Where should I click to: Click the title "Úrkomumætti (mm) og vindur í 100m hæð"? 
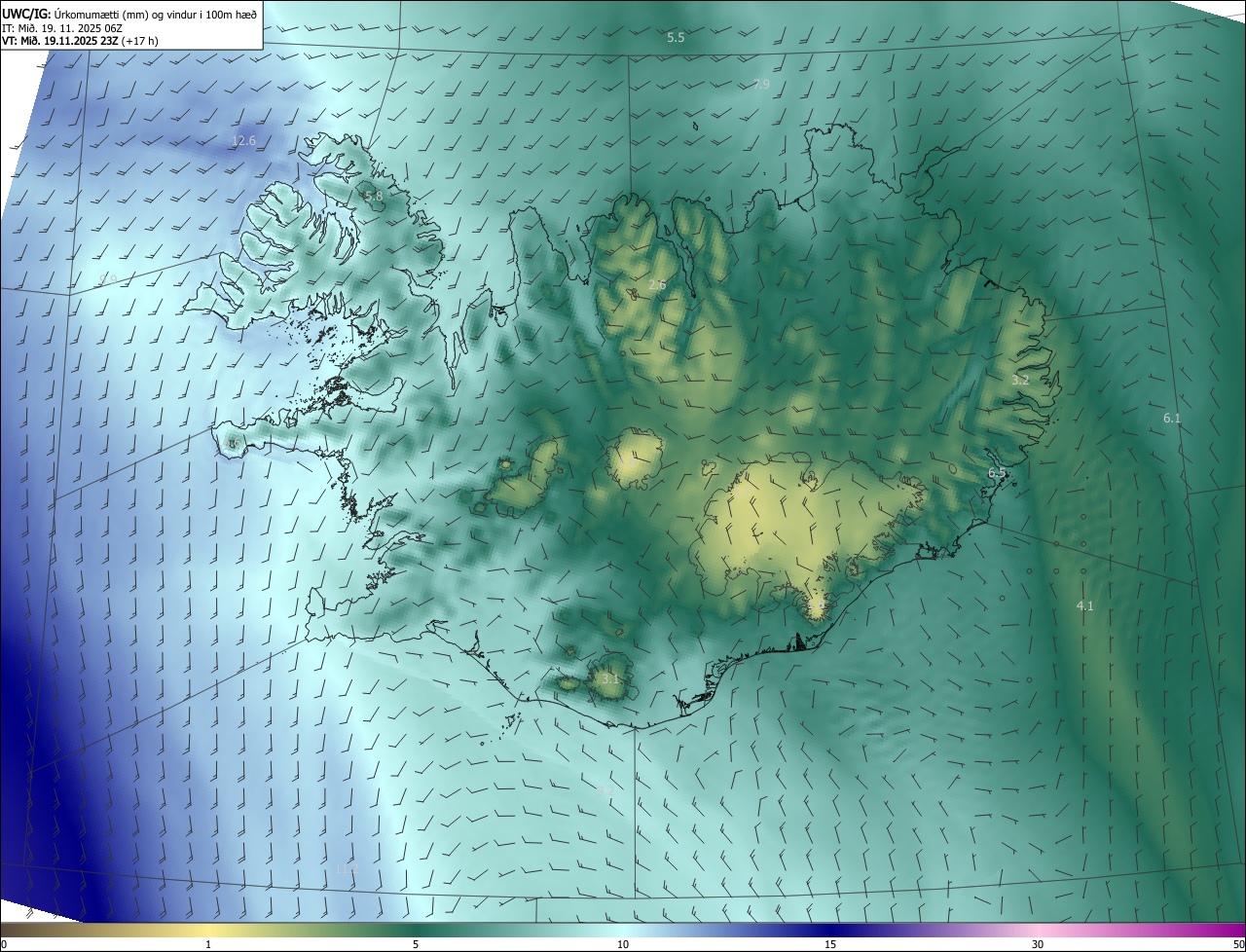(x=155, y=14)
